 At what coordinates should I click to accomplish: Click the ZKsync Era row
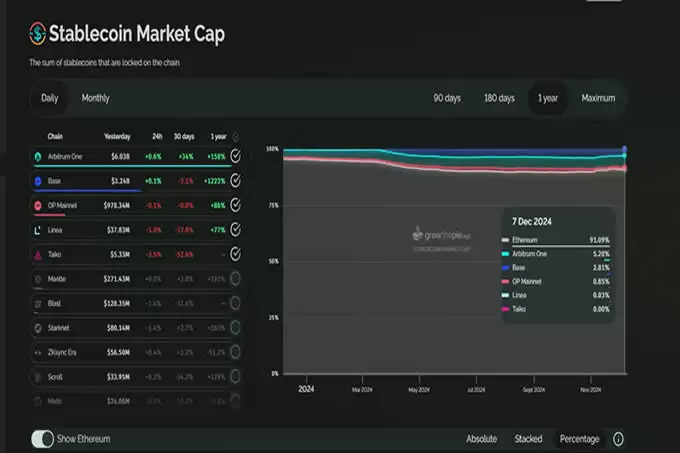(x=137, y=352)
